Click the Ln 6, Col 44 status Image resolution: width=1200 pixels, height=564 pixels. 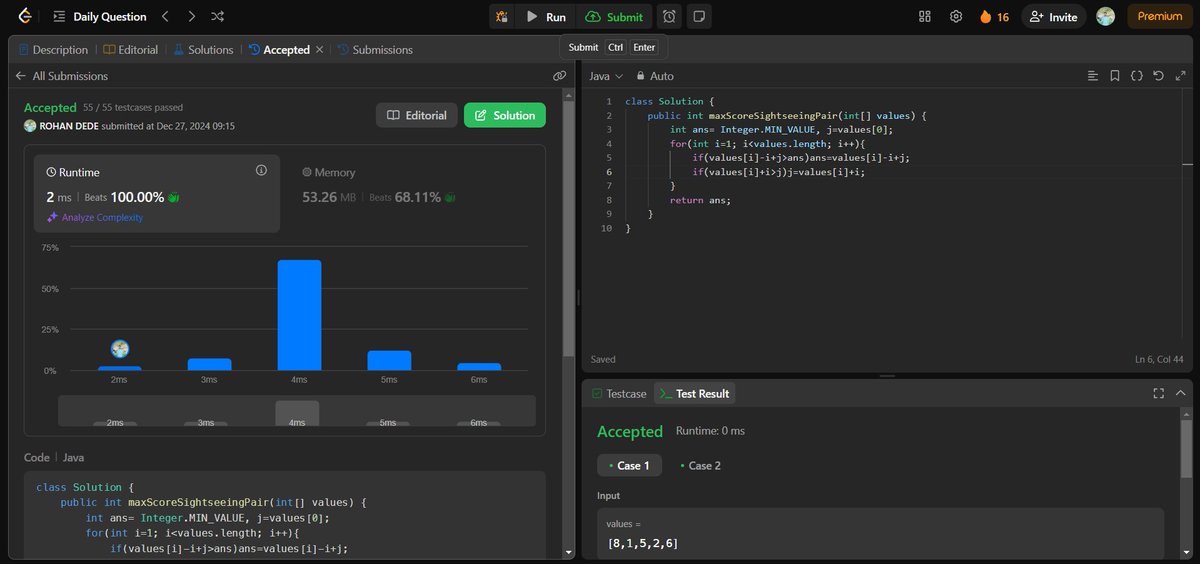[x=1161, y=359]
